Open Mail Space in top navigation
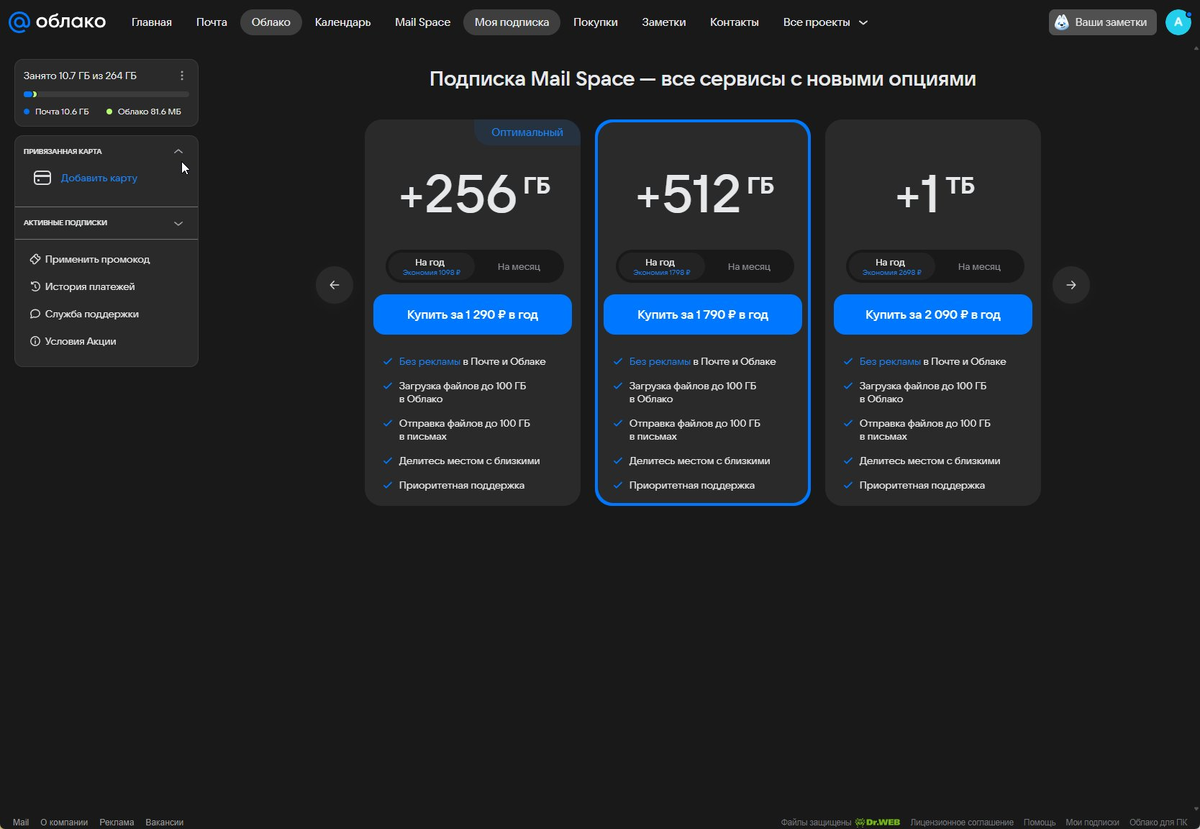Viewport: 1200px width, 829px height. (422, 22)
